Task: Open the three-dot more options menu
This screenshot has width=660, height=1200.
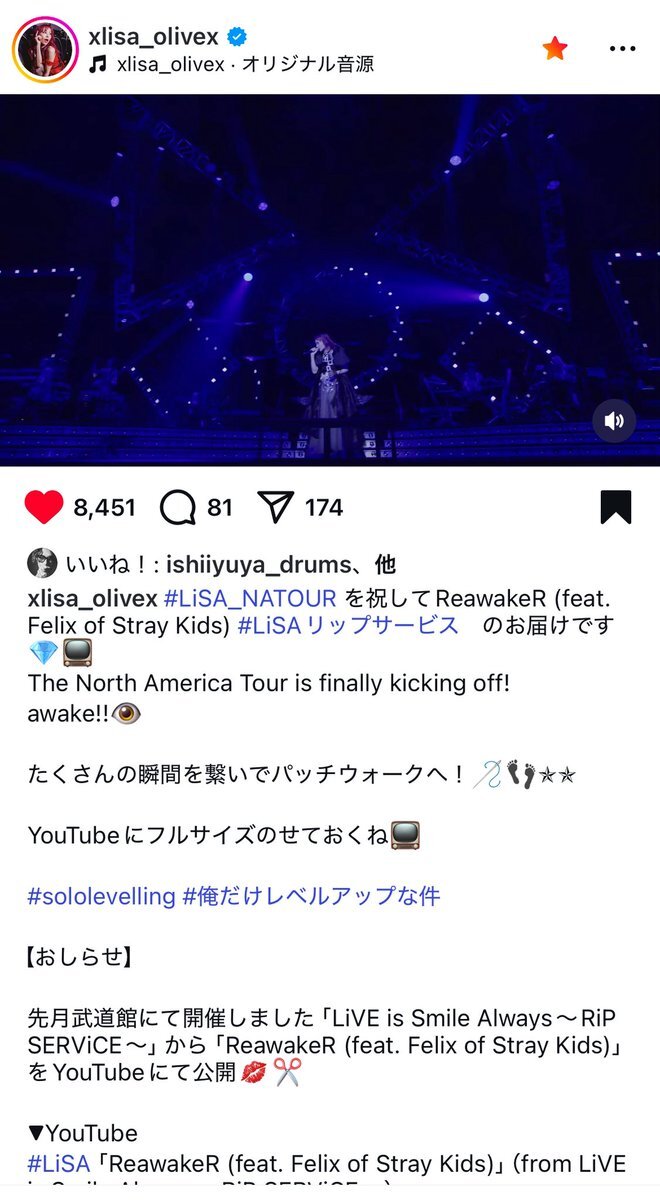Action: (x=622, y=47)
